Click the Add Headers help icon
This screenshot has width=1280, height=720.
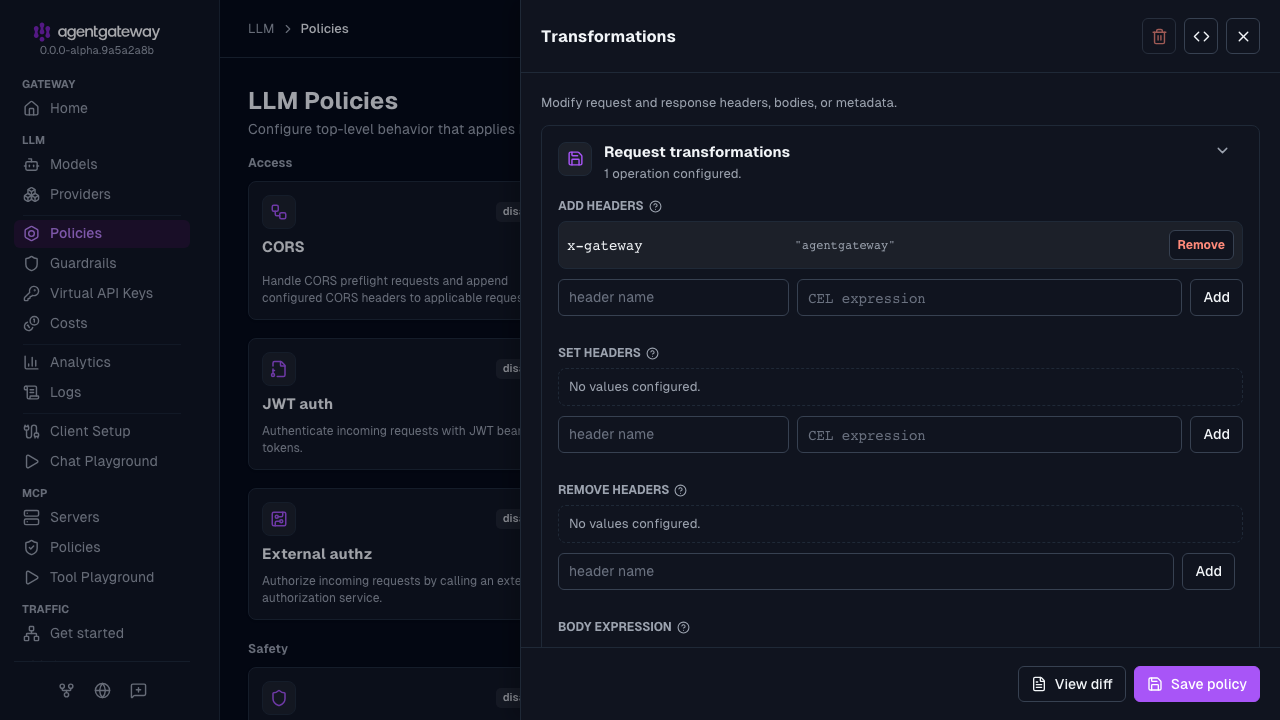point(656,206)
